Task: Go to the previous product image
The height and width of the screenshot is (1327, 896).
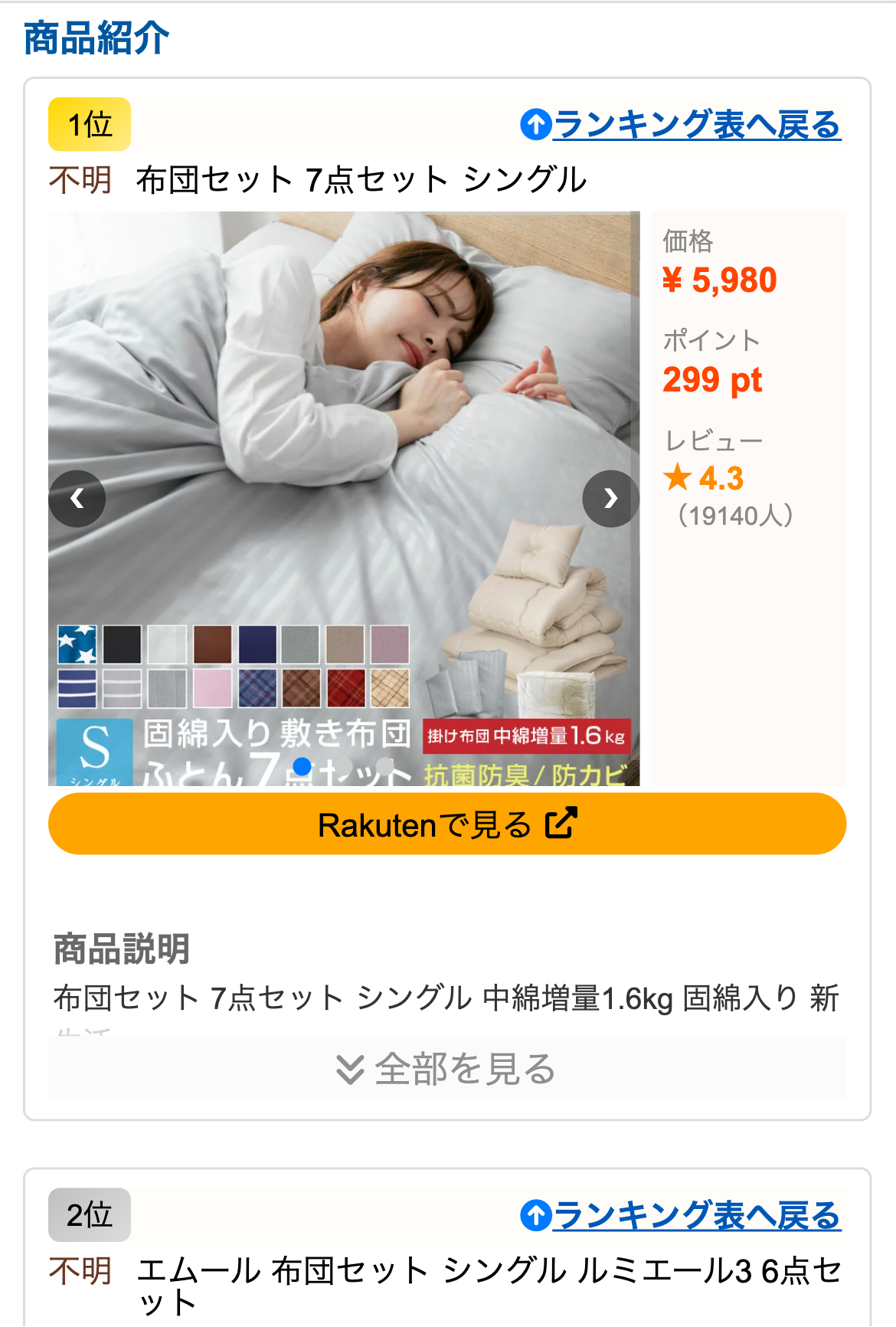Action: pos(77,499)
